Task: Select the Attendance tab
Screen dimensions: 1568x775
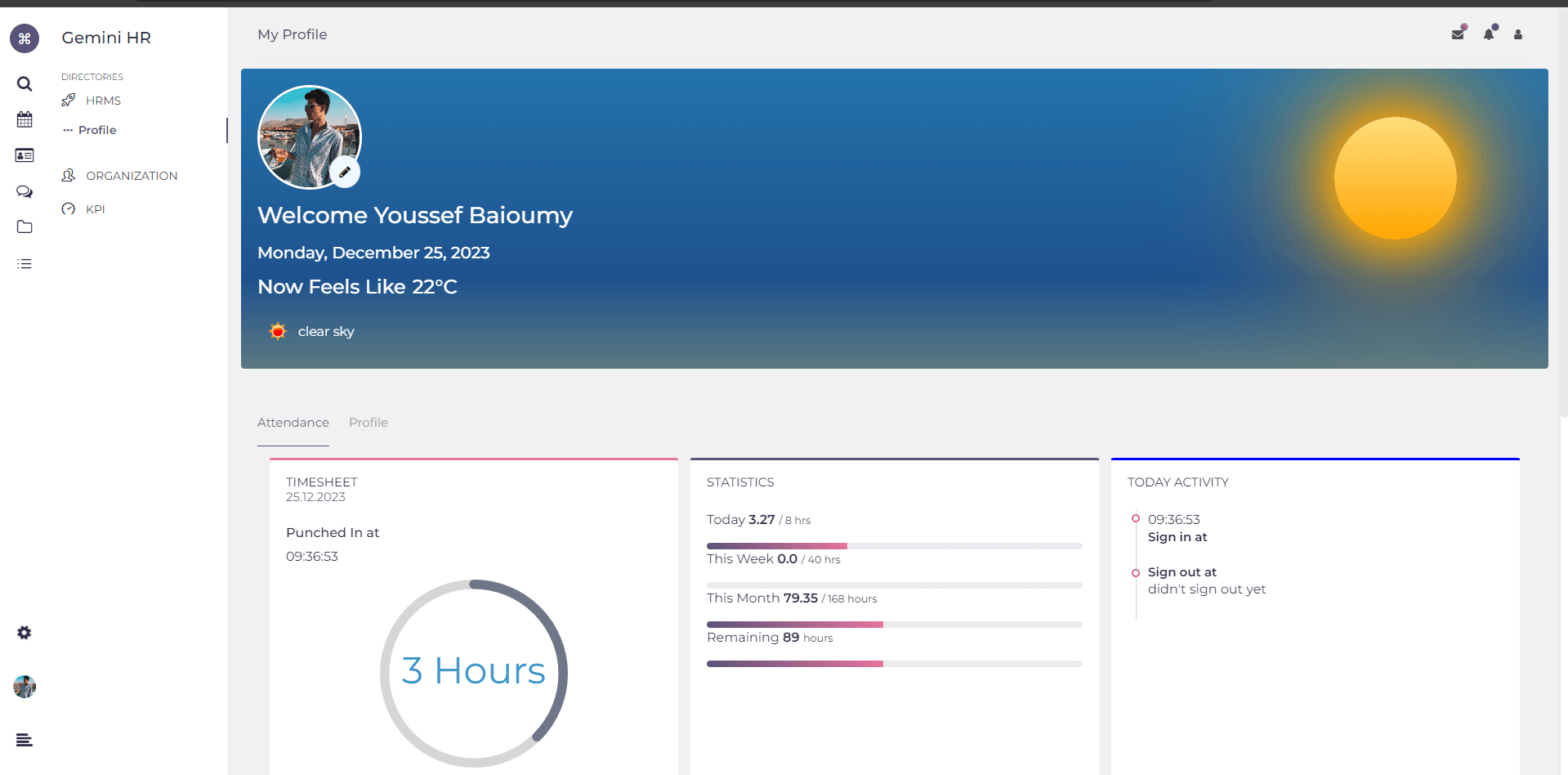Action: pyautogui.click(x=293, y=423)
